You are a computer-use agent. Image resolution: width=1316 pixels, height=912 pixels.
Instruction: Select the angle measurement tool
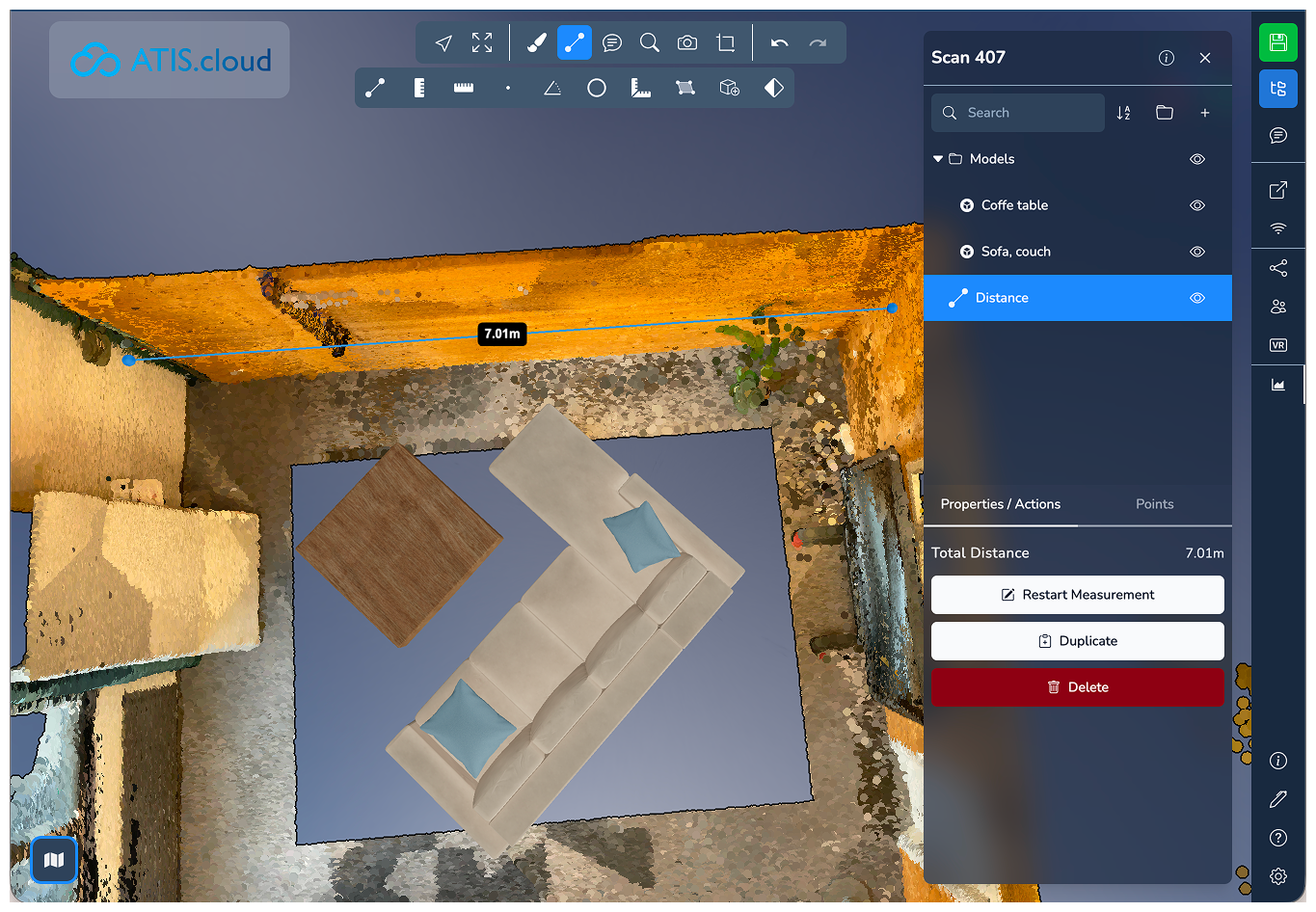[x=551, y=88]
